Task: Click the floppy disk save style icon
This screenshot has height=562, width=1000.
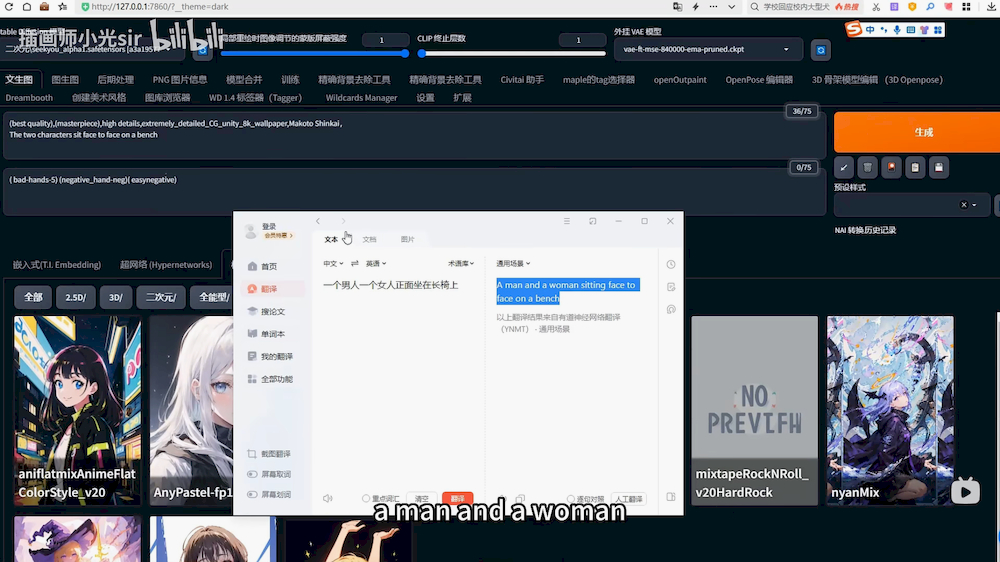Action: (x=939, y=167)
